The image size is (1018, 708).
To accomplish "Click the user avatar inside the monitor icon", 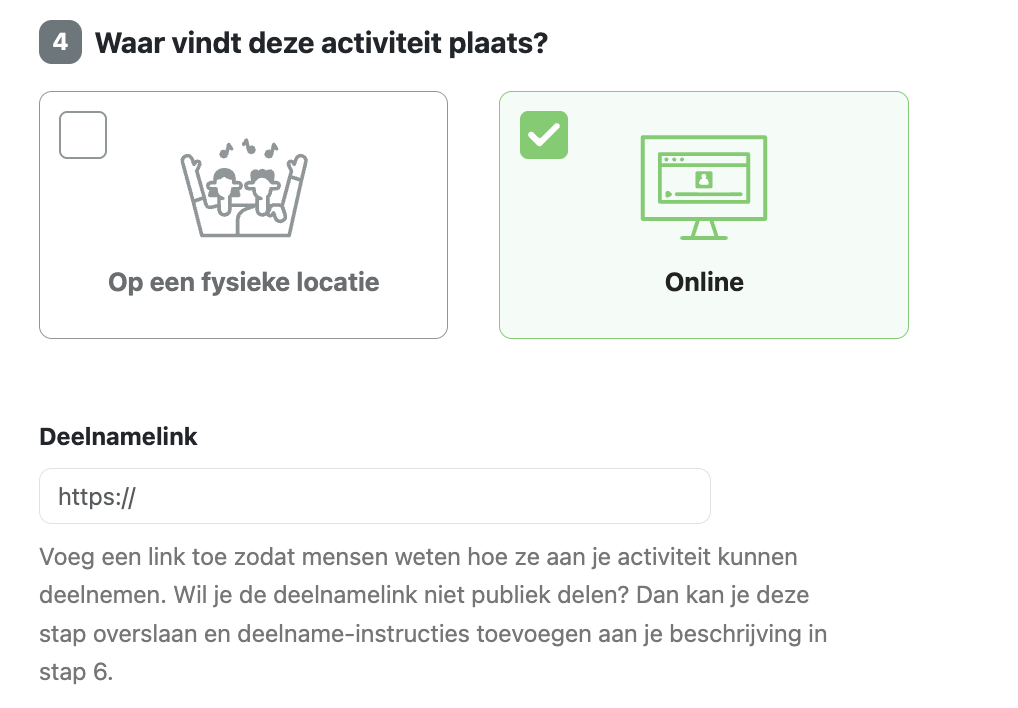I will pos(704,179).
